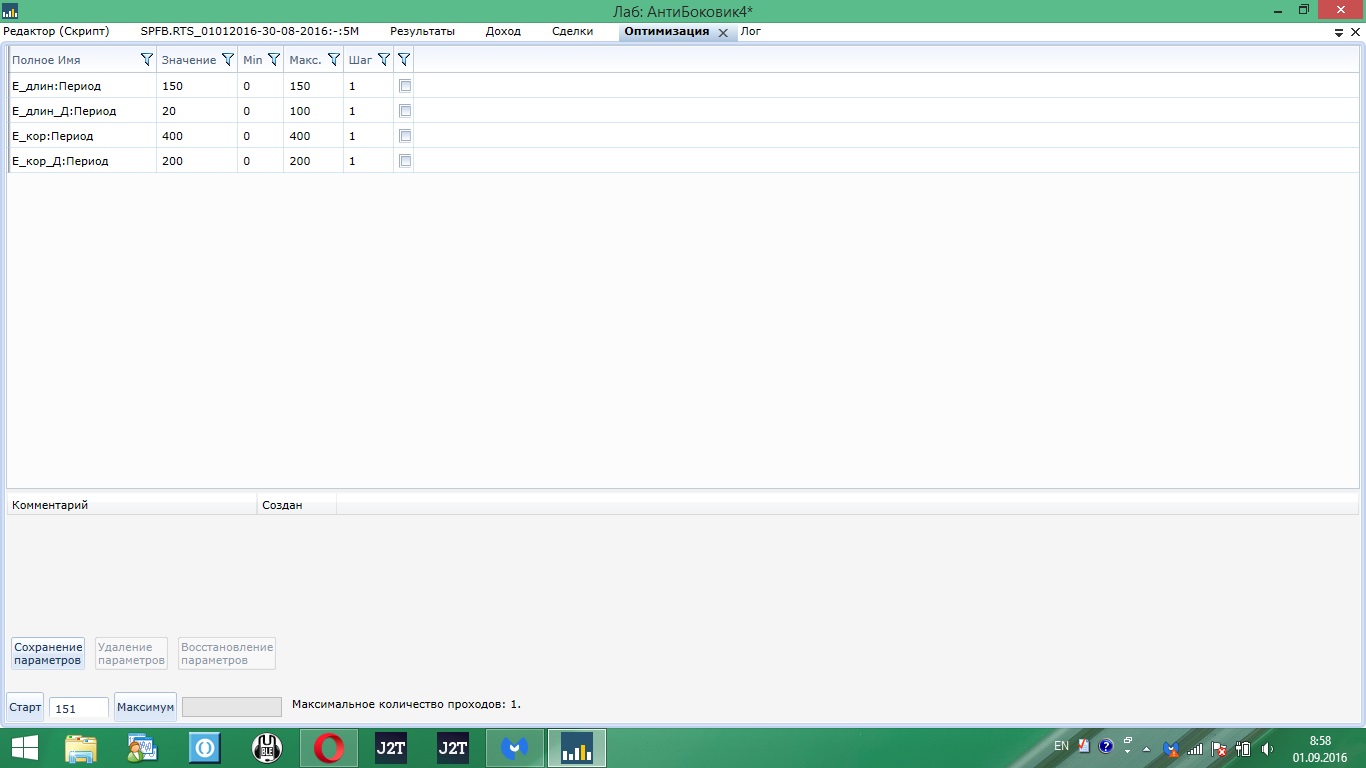
Task: Switch to the Результаты tab
Action: pyautogui.click(x=422, y=31)
